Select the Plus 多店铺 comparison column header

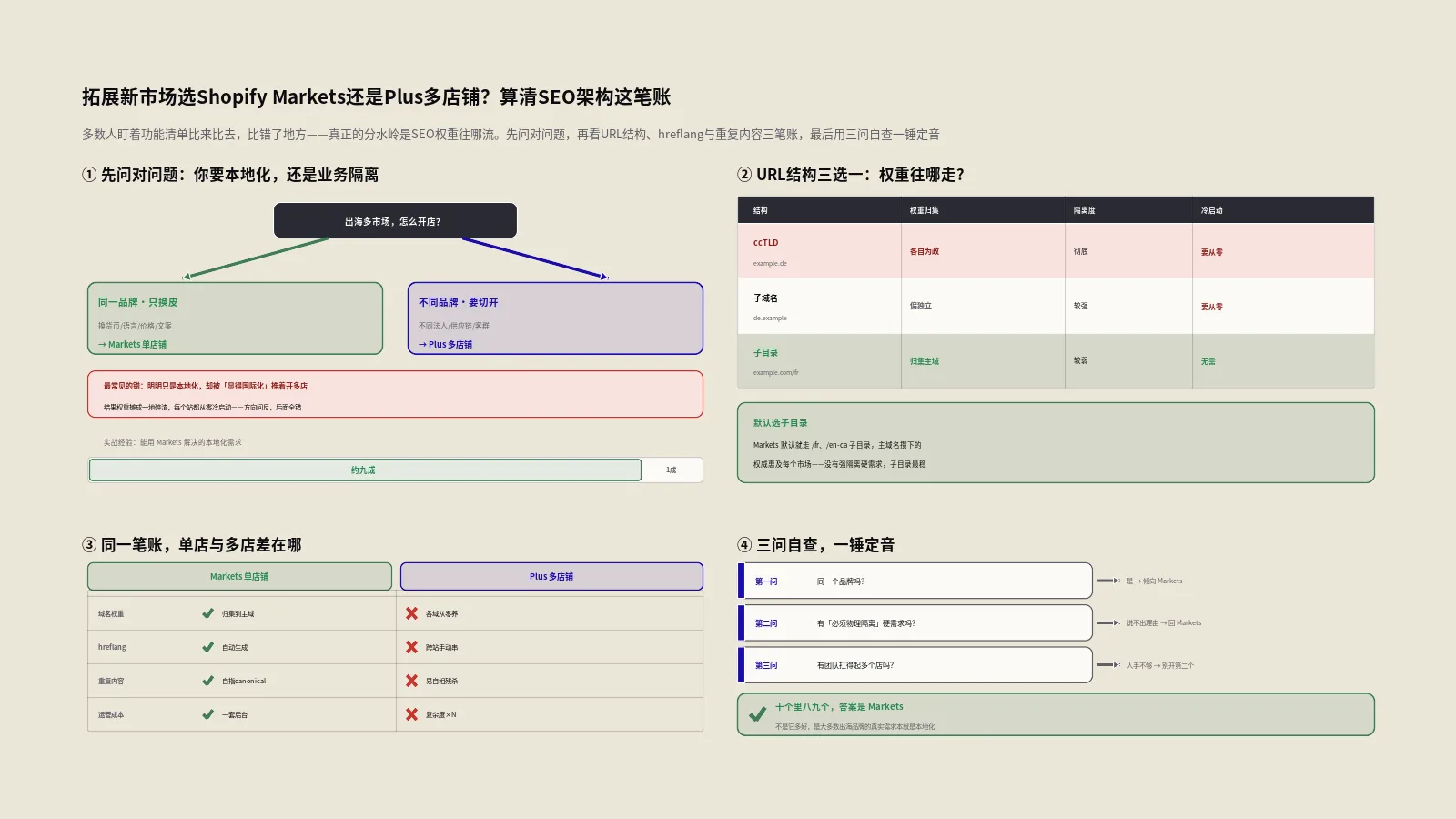pyautogui.click(x=551, y=576)
